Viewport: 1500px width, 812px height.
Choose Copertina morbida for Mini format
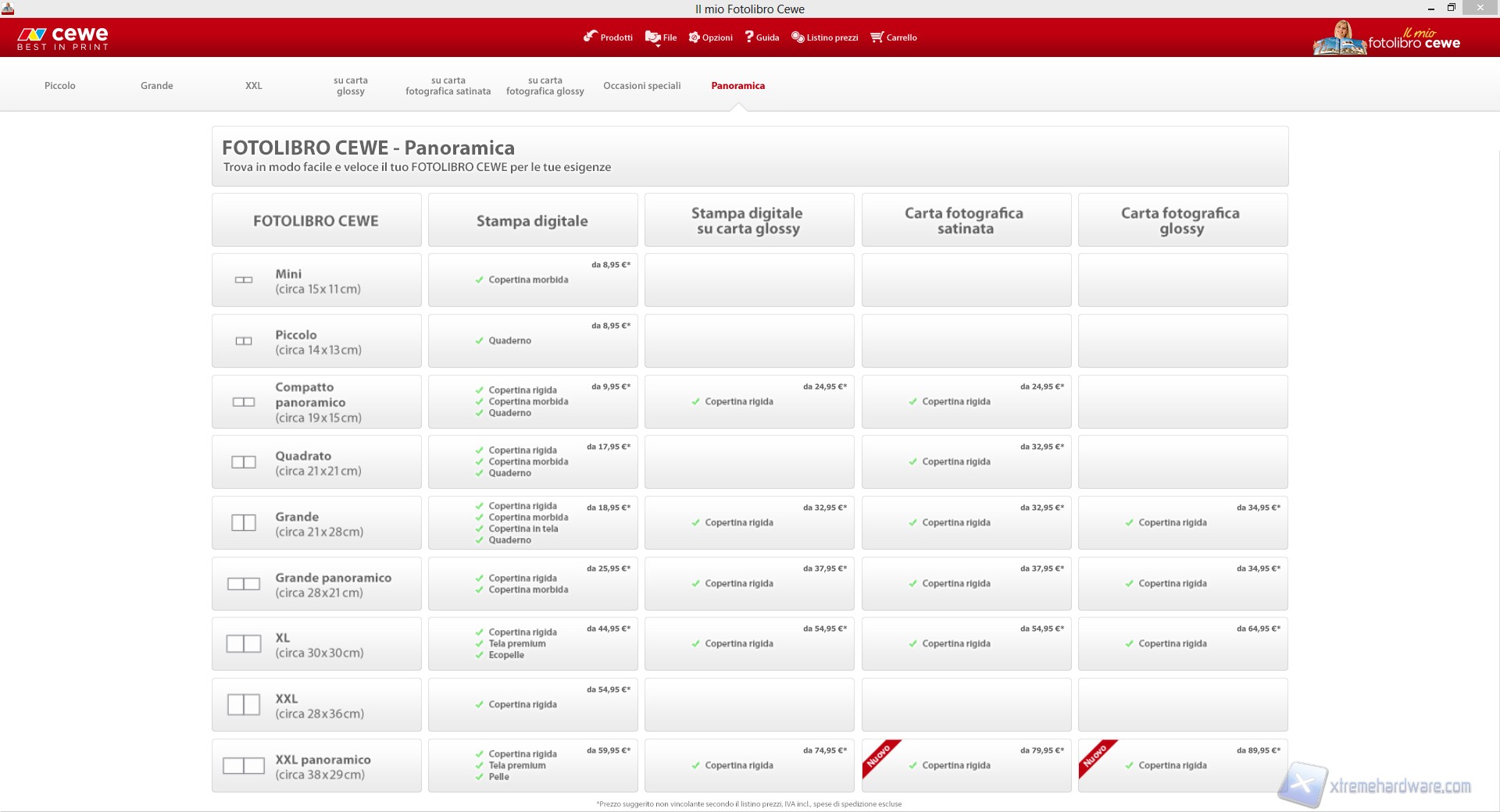[x=528, y=280]
